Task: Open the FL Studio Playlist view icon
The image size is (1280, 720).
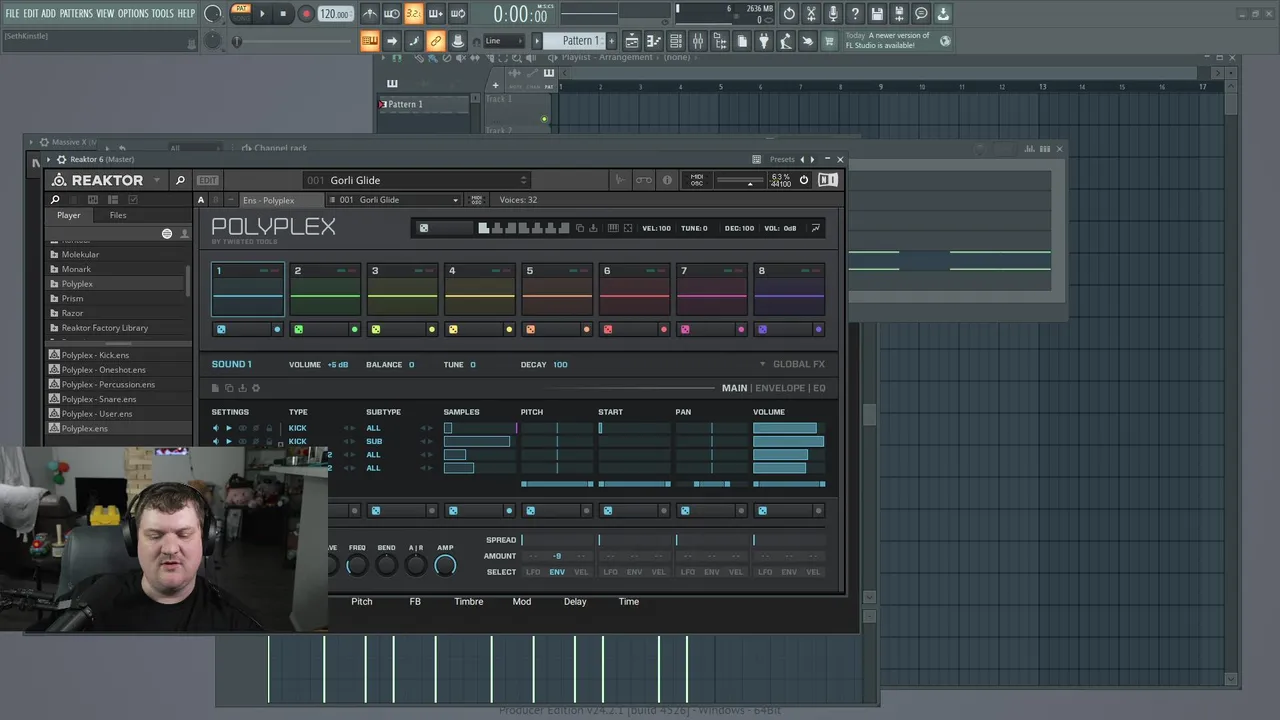Action: tap(632, 41)
